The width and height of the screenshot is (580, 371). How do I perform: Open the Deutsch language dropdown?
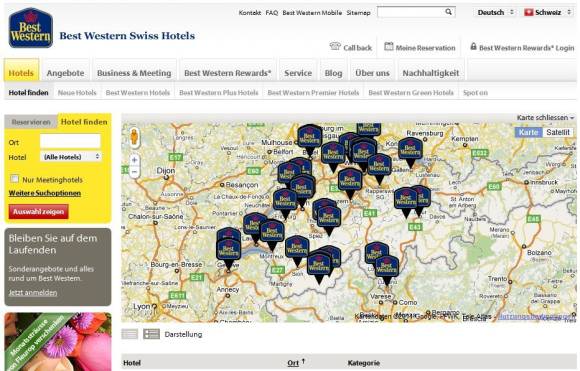pos(495,12)
